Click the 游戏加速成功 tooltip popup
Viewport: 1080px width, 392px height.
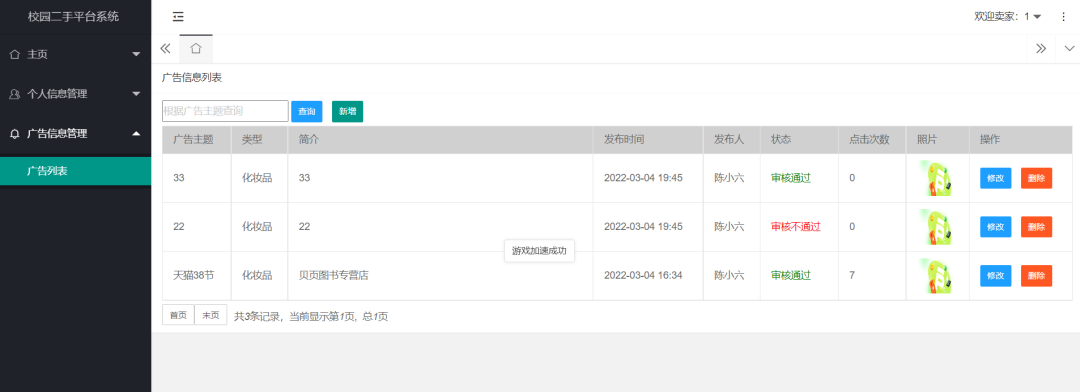tap(539, 251)
